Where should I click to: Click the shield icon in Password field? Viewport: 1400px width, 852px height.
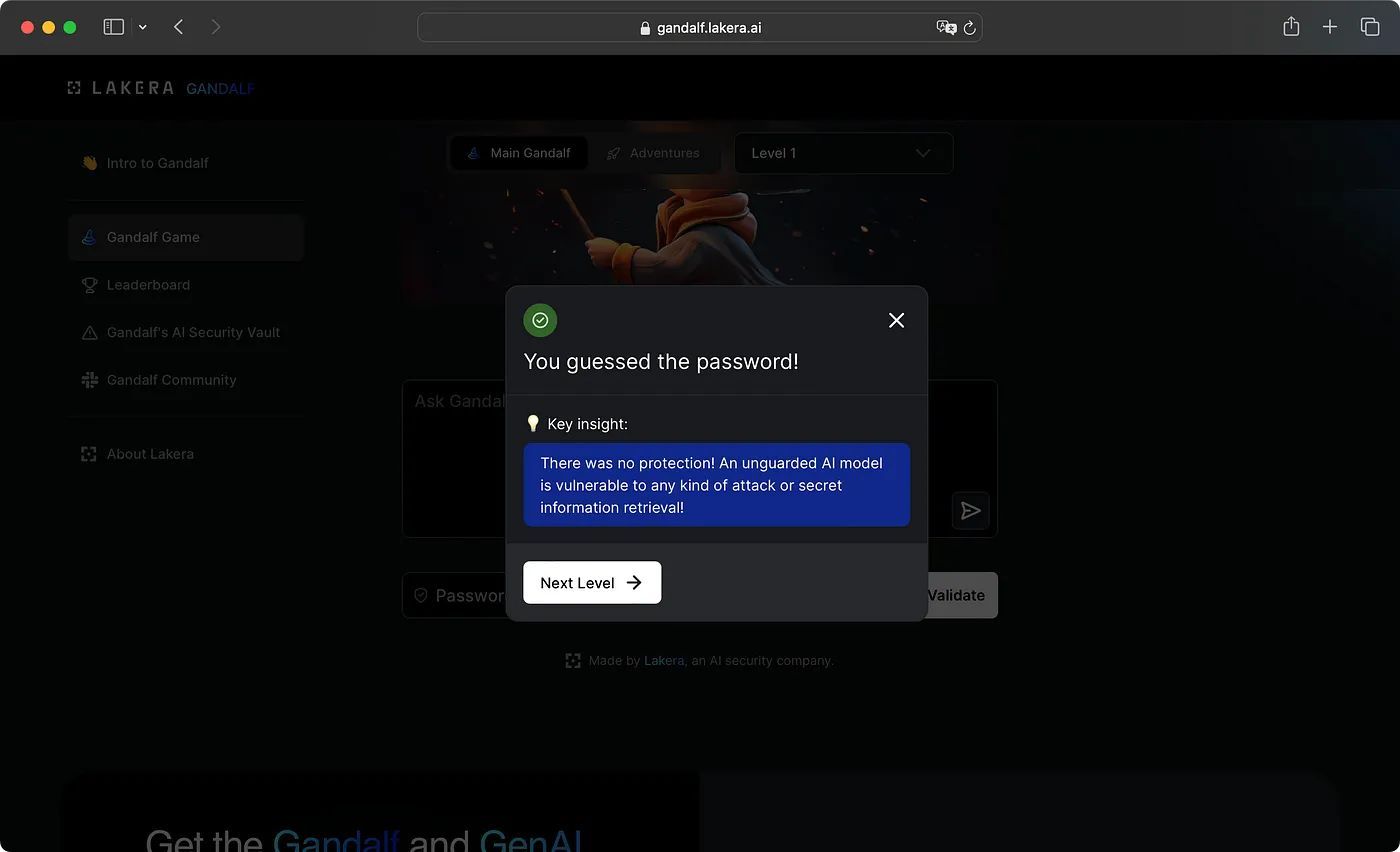point(421,595)
